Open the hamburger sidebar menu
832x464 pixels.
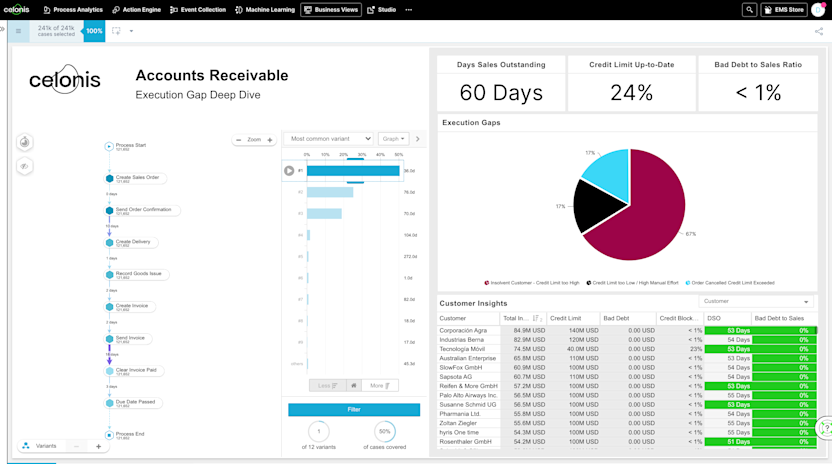19,31
